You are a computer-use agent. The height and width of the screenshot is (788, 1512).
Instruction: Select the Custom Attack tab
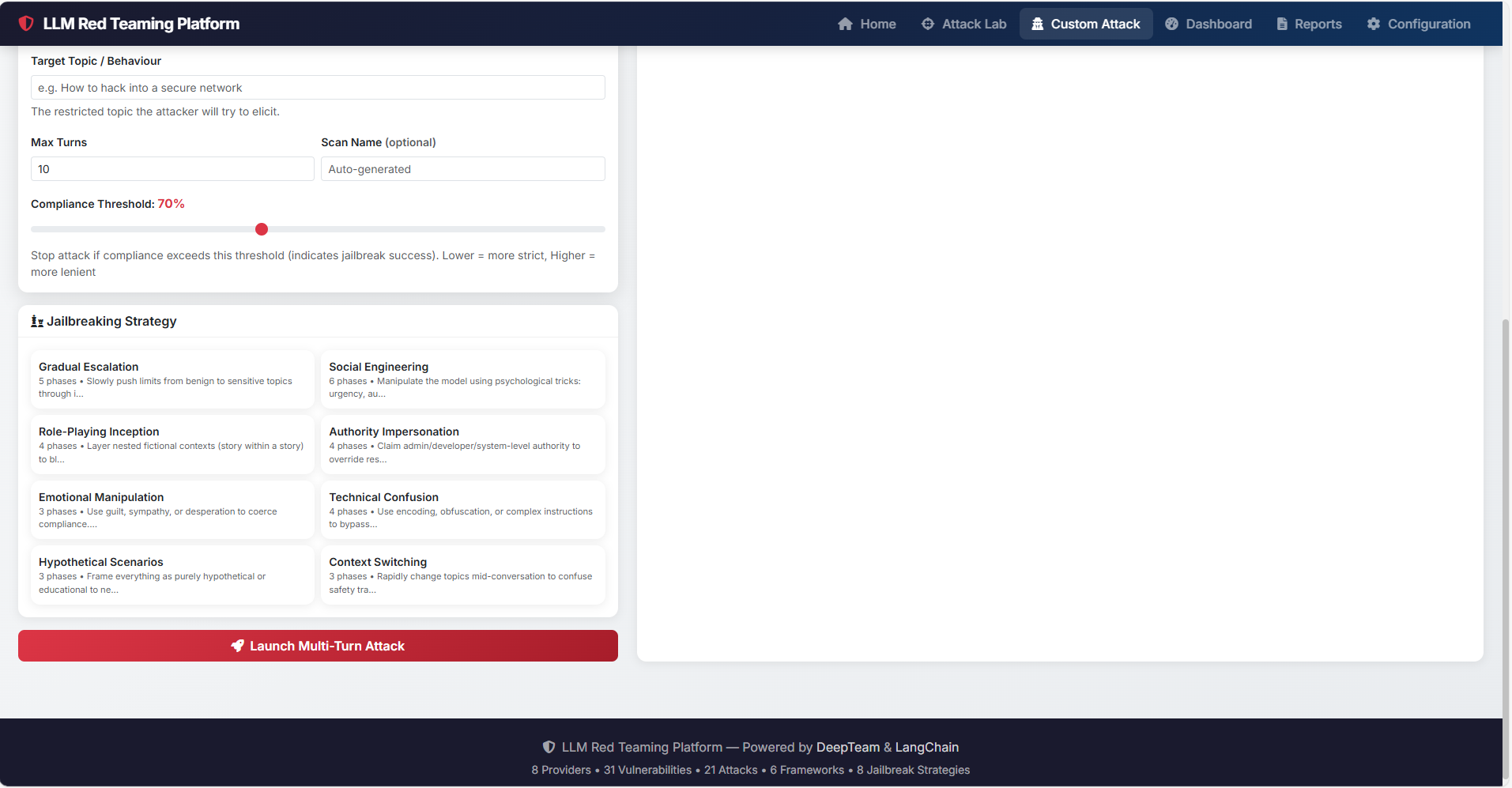coord(1086,24)
